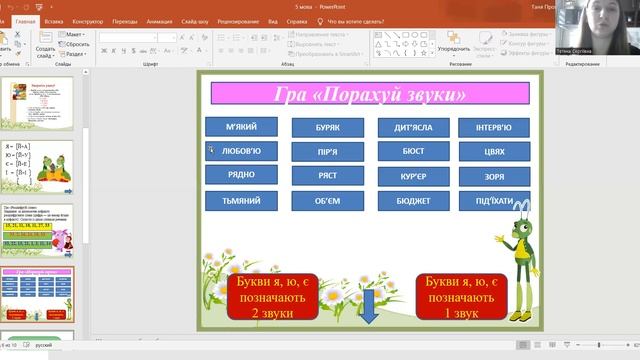Open the Конструктор ribbon tab
Viewport: 640px width, 360px height.
[88, 22]
